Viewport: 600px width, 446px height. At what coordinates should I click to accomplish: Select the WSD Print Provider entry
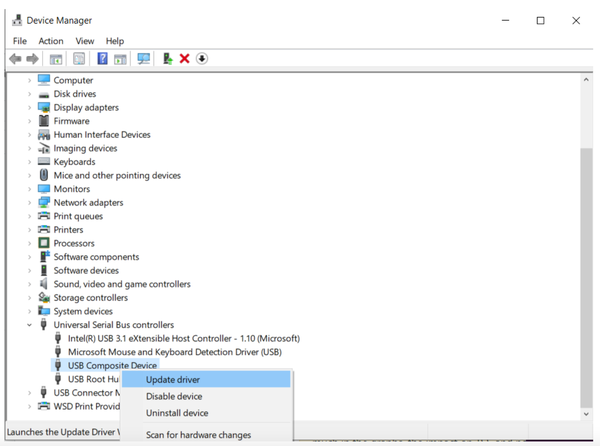point(86,406)
